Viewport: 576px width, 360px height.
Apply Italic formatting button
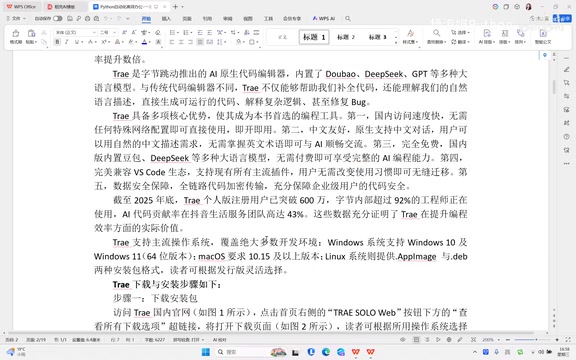pos(67,42)
